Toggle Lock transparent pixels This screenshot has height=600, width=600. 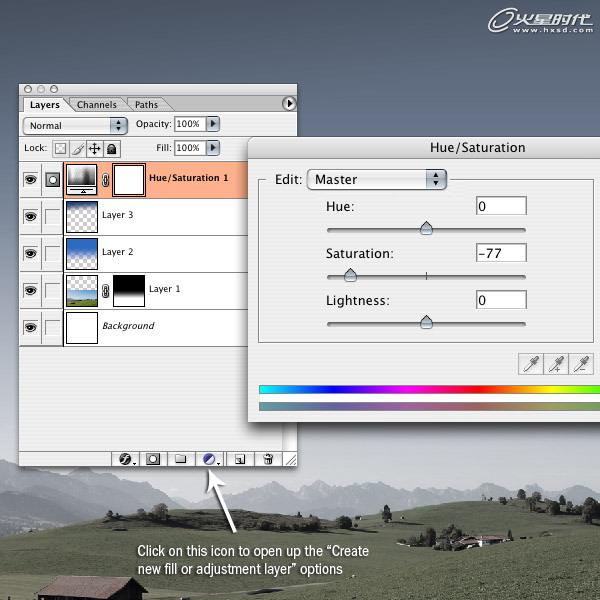pyautogui.click(x=60, y=148)
